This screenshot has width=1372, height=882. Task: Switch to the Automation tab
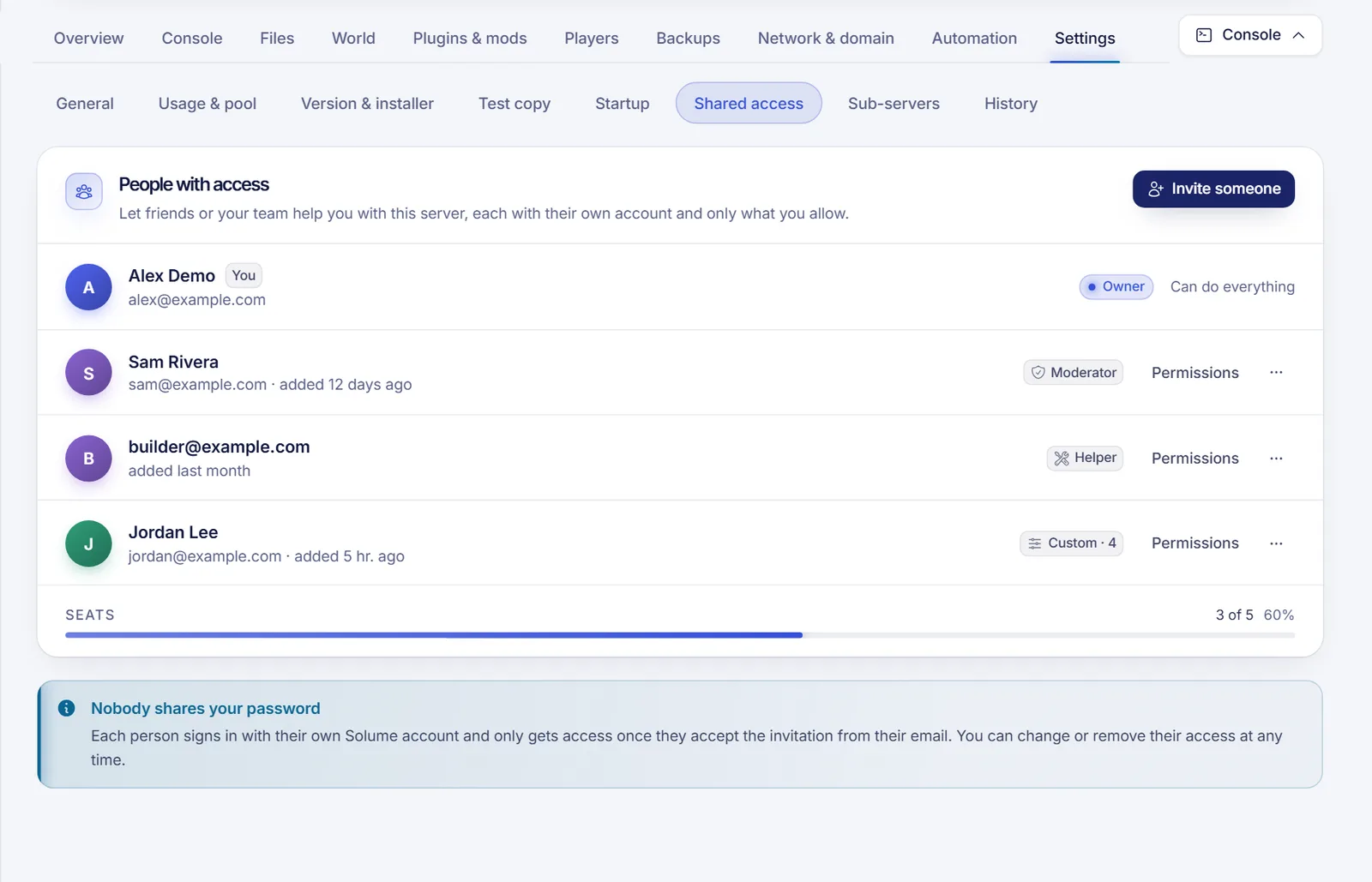click(x=974, y=39)
